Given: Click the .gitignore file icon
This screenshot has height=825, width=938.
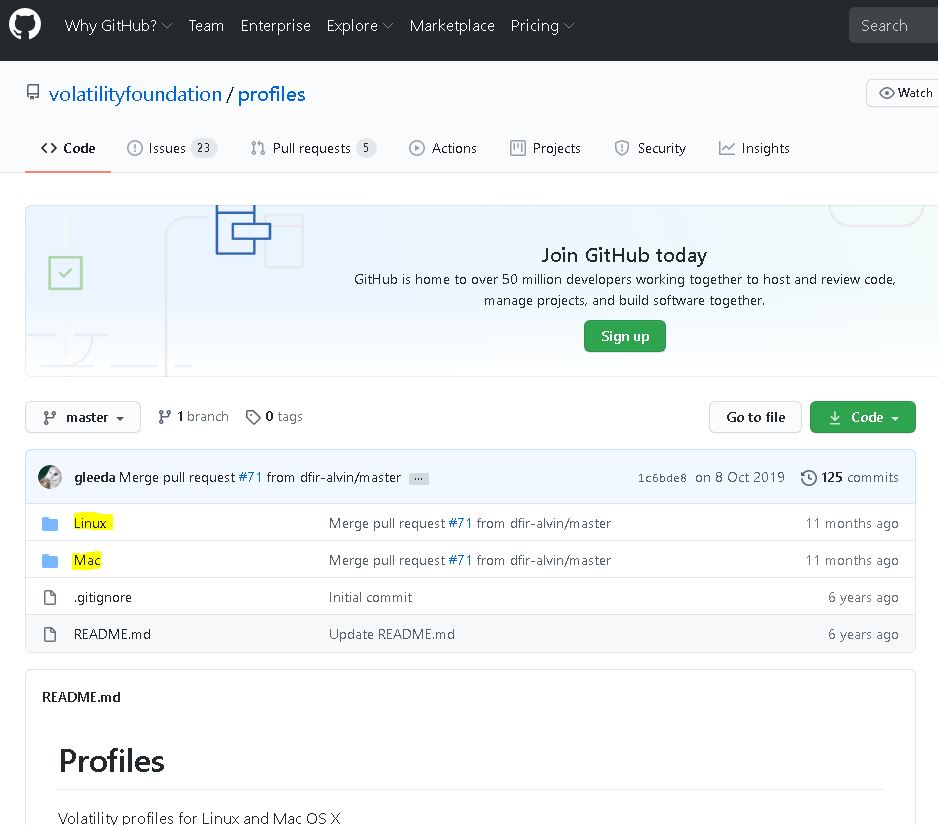Looking at the screenshot, I should [50, 597].
